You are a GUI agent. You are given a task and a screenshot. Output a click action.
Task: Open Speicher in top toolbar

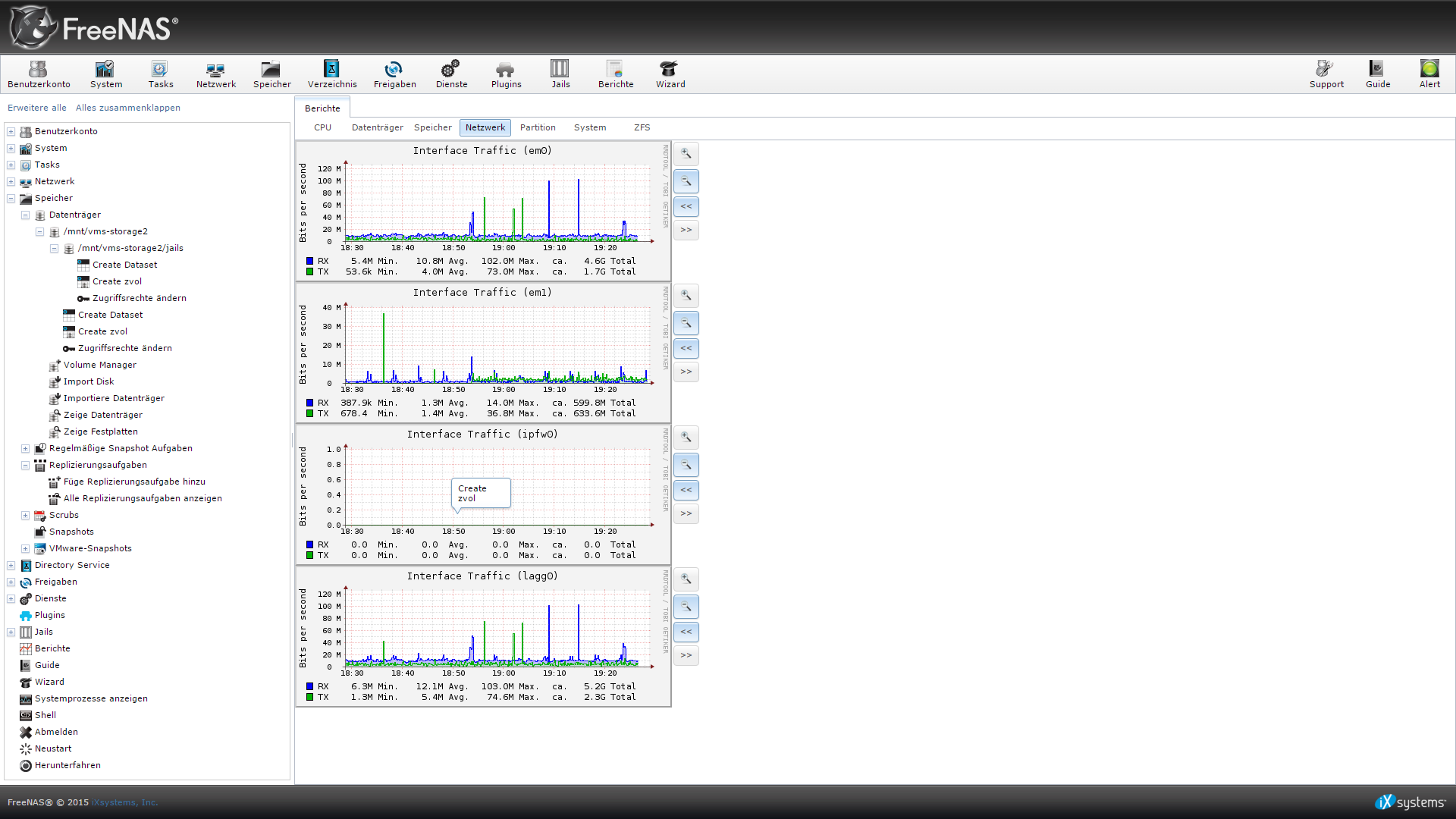click(271, 74)
